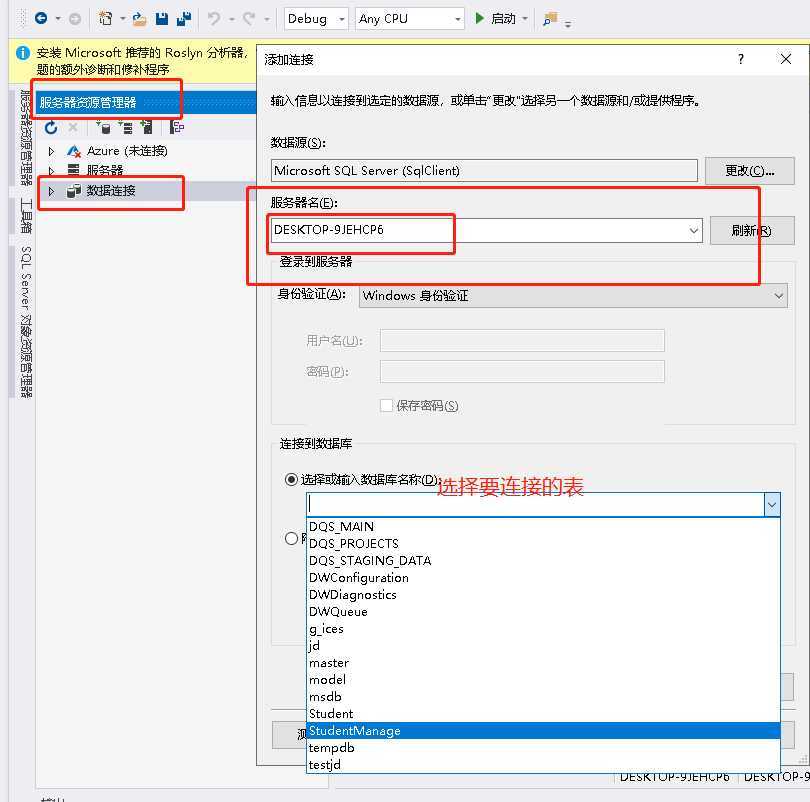Screen dimensions: 810x802
Task: Click the Connect to Database icon
Action: pos(103,127)
